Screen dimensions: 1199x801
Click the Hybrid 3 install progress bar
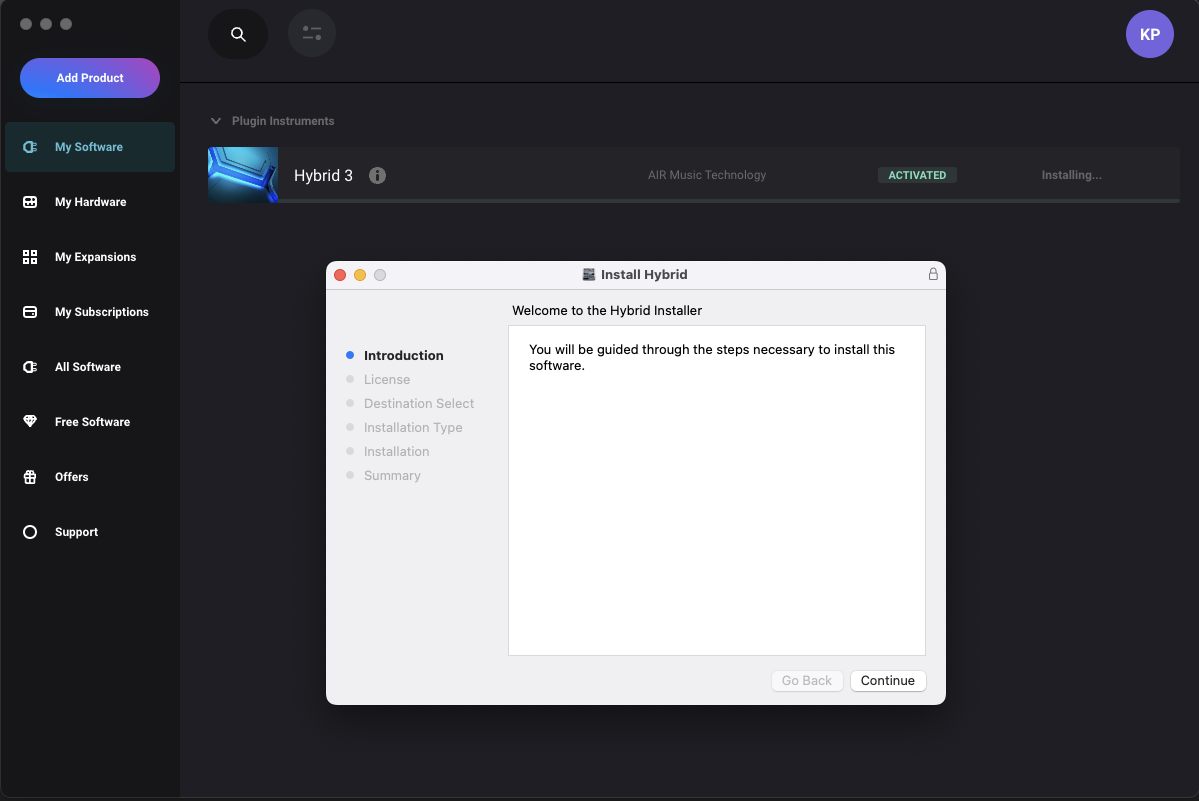coord(729,200)
